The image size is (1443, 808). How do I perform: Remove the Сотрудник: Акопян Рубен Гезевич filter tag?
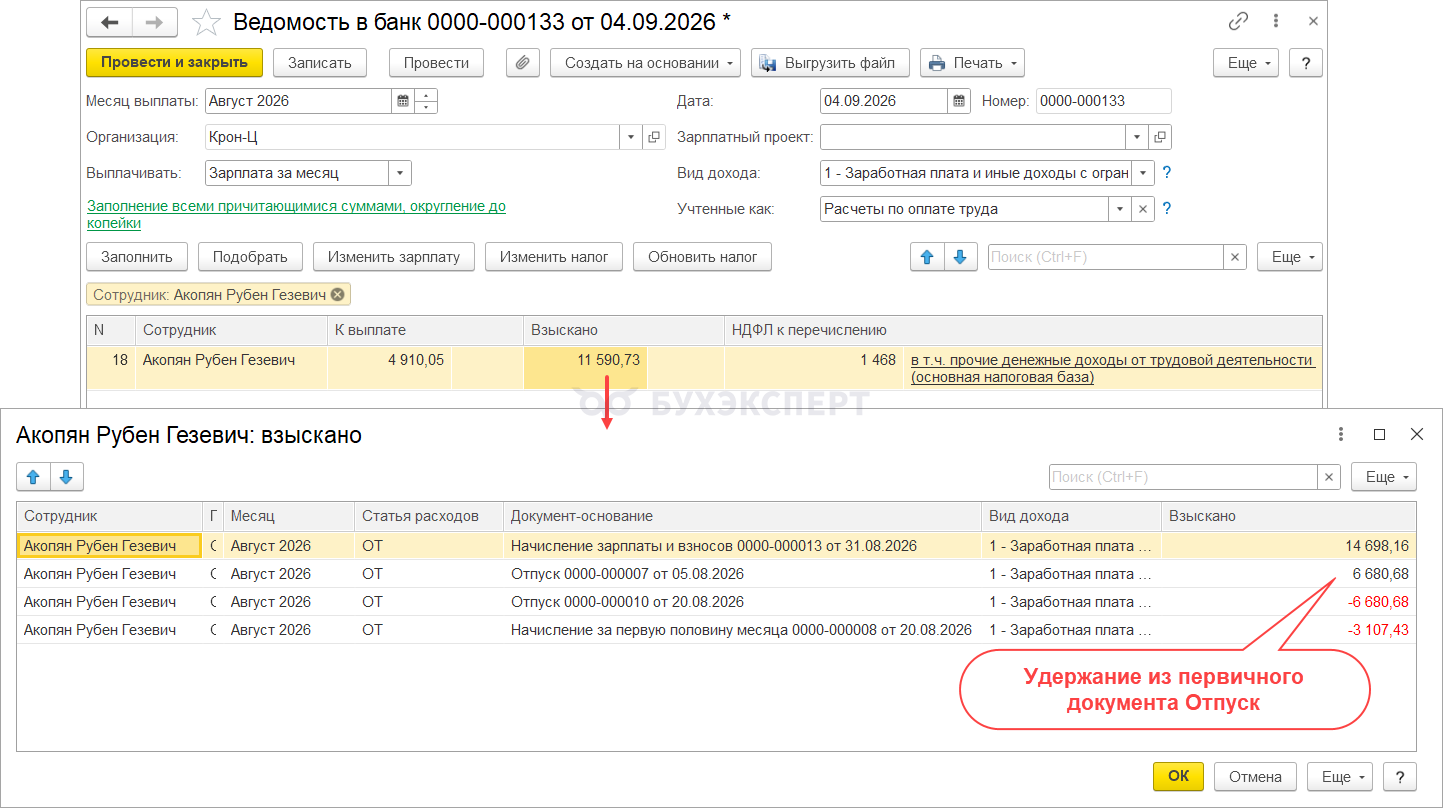337,294
